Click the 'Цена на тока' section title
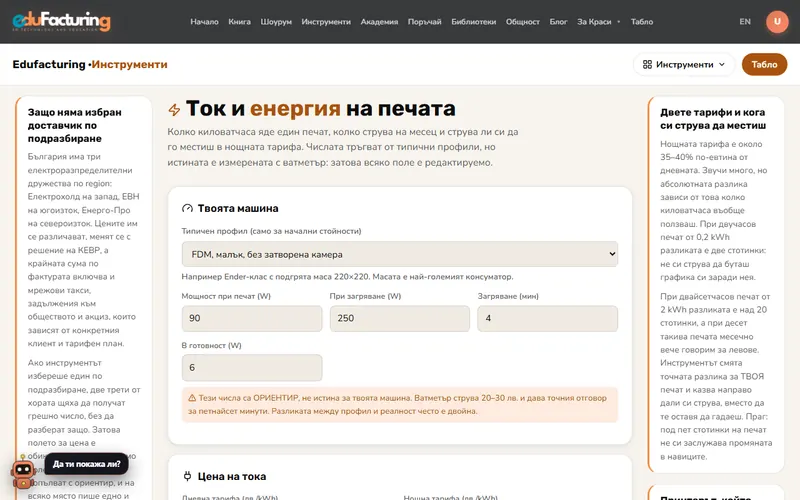 pos(232,476)
